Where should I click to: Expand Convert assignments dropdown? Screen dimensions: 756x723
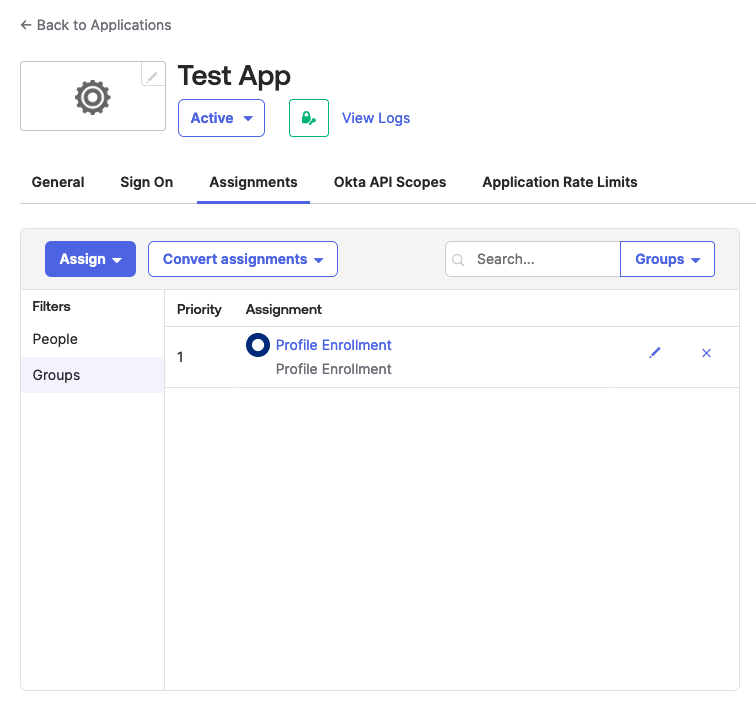coord(243,259)
